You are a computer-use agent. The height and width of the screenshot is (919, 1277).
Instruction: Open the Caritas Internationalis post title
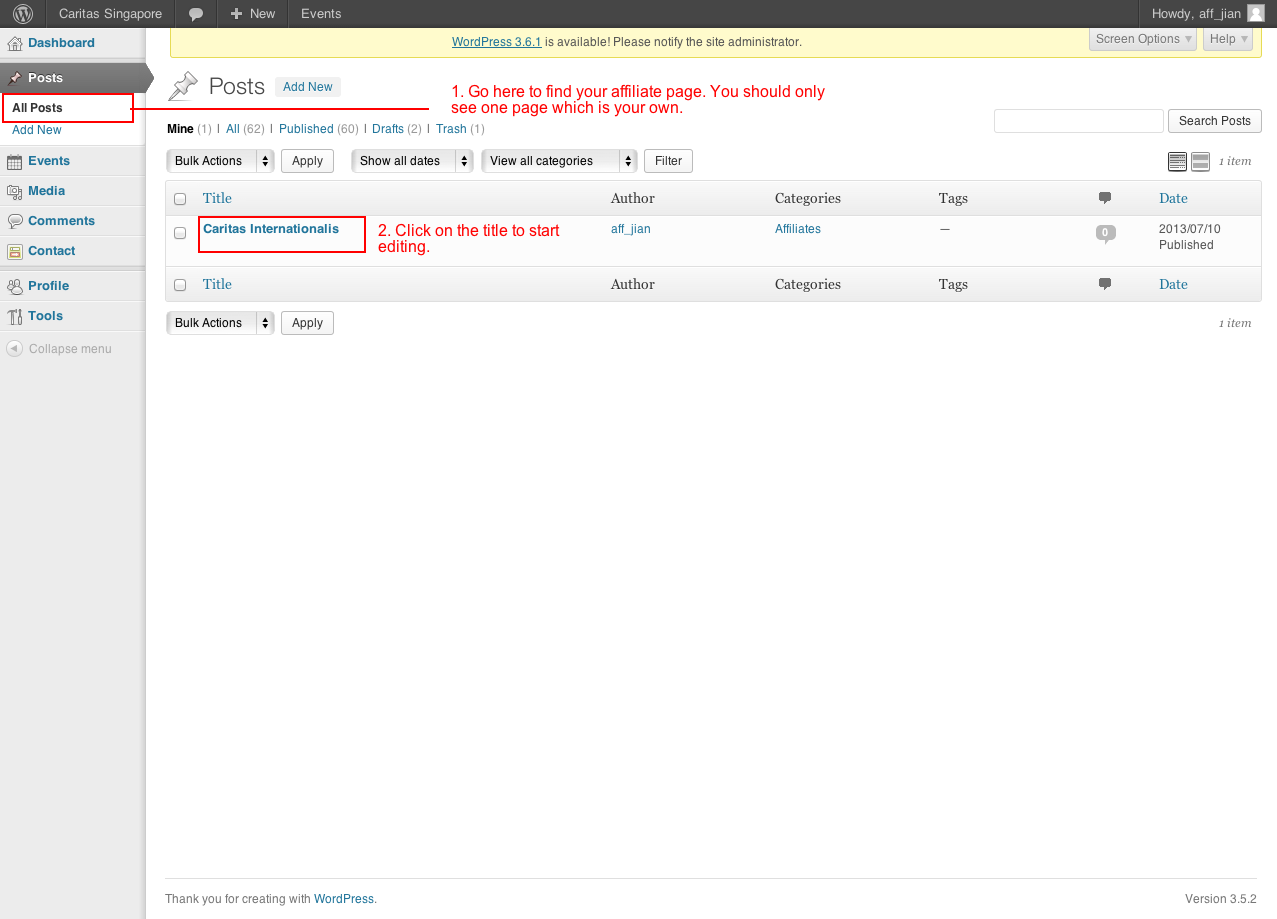pyautogui.click(x=271, y=229)
